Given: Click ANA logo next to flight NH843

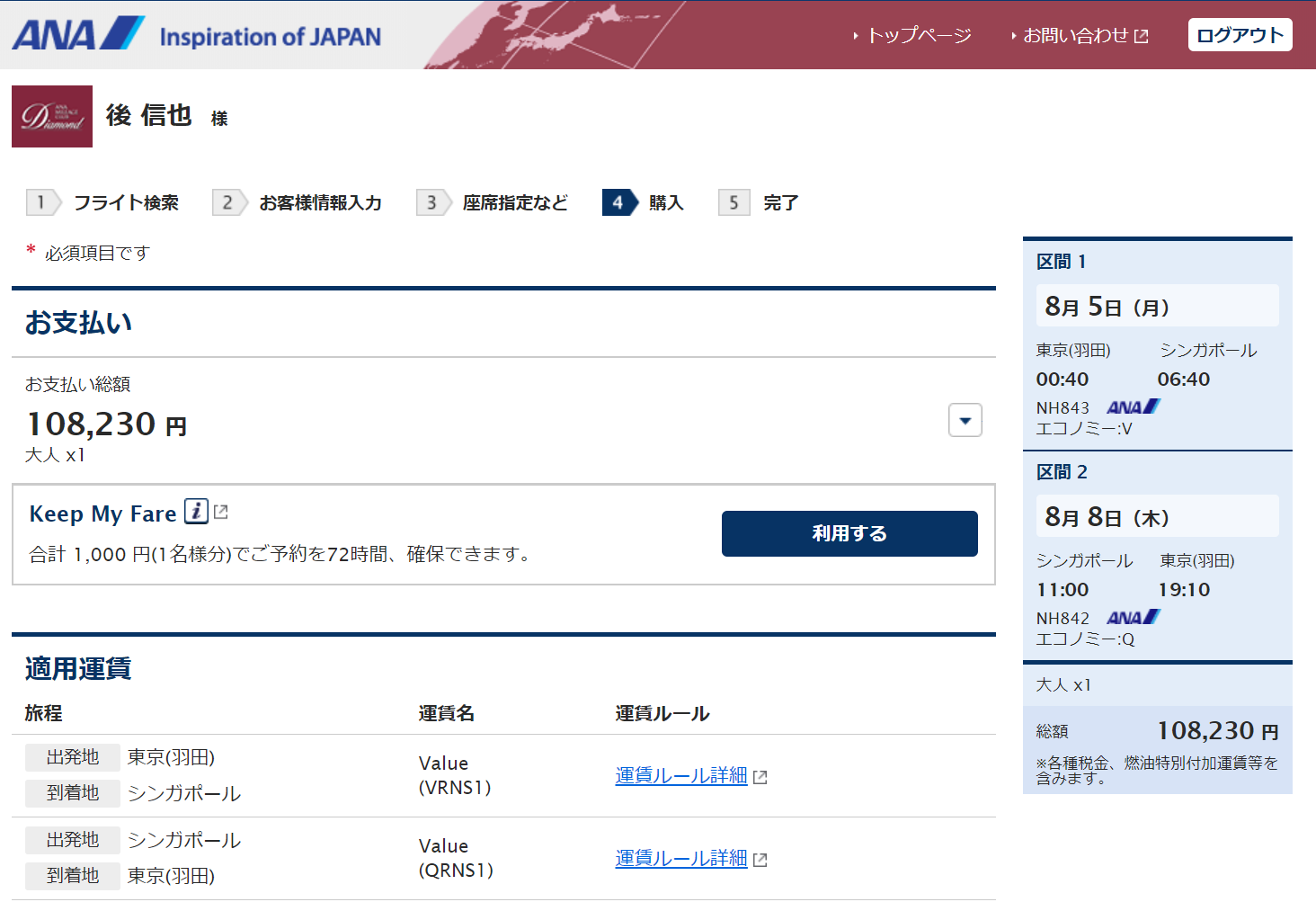Looking at the screenshot, I should coord(1134,407).
